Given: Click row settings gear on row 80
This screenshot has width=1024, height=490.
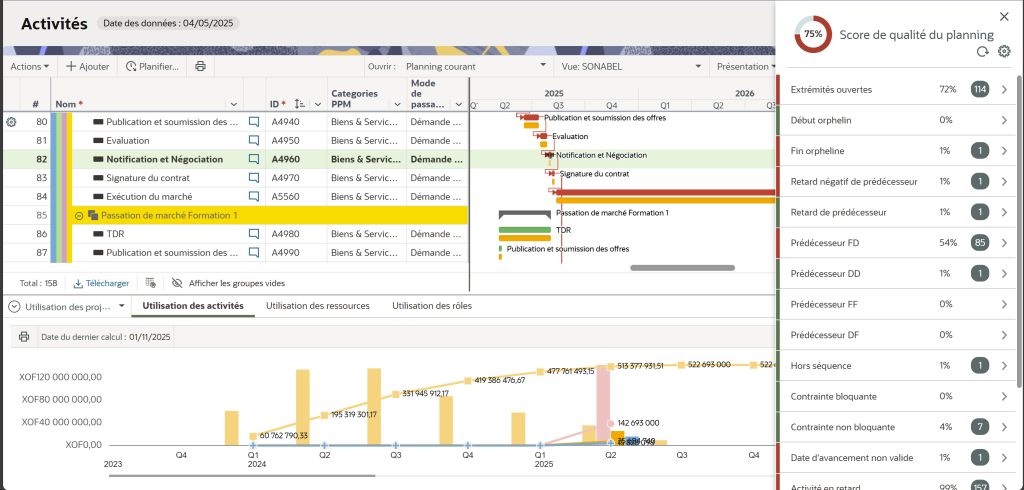Looking at the screenshot, I should [x=12, y=122].
